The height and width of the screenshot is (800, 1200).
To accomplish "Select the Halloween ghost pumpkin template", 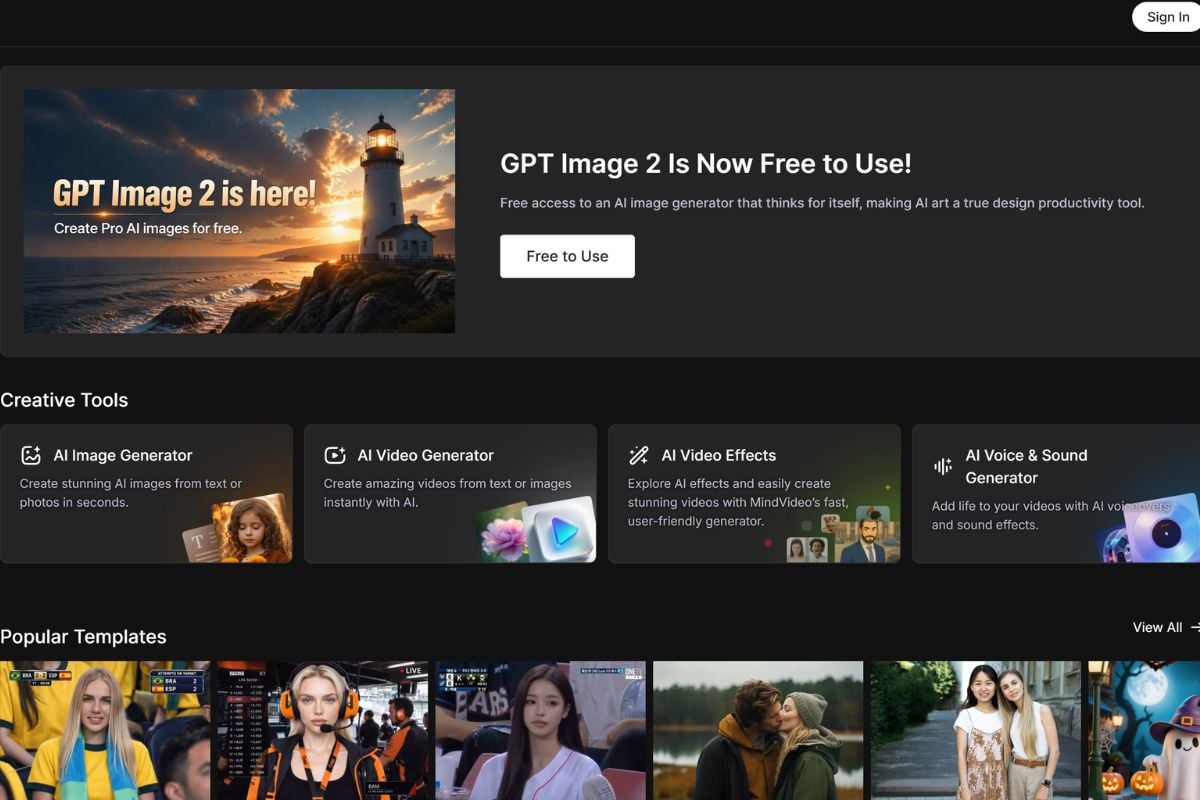I will click(1144, 730).
